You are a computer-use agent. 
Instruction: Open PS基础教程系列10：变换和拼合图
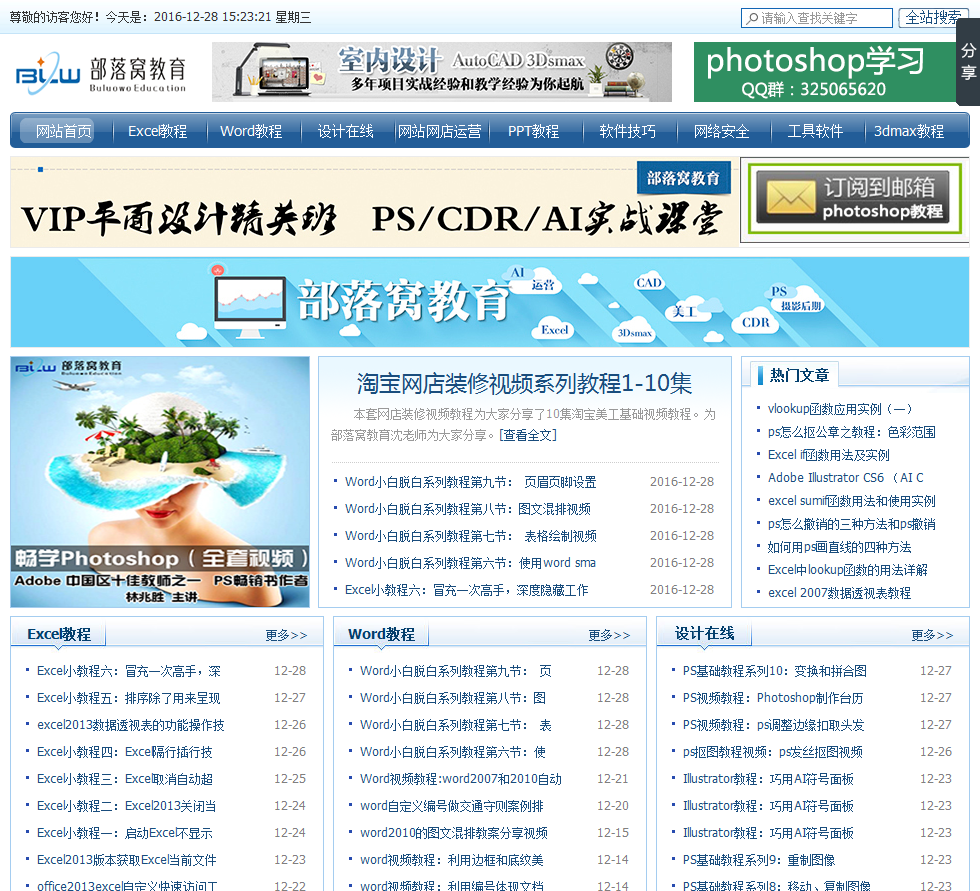(x=774, y=671)
